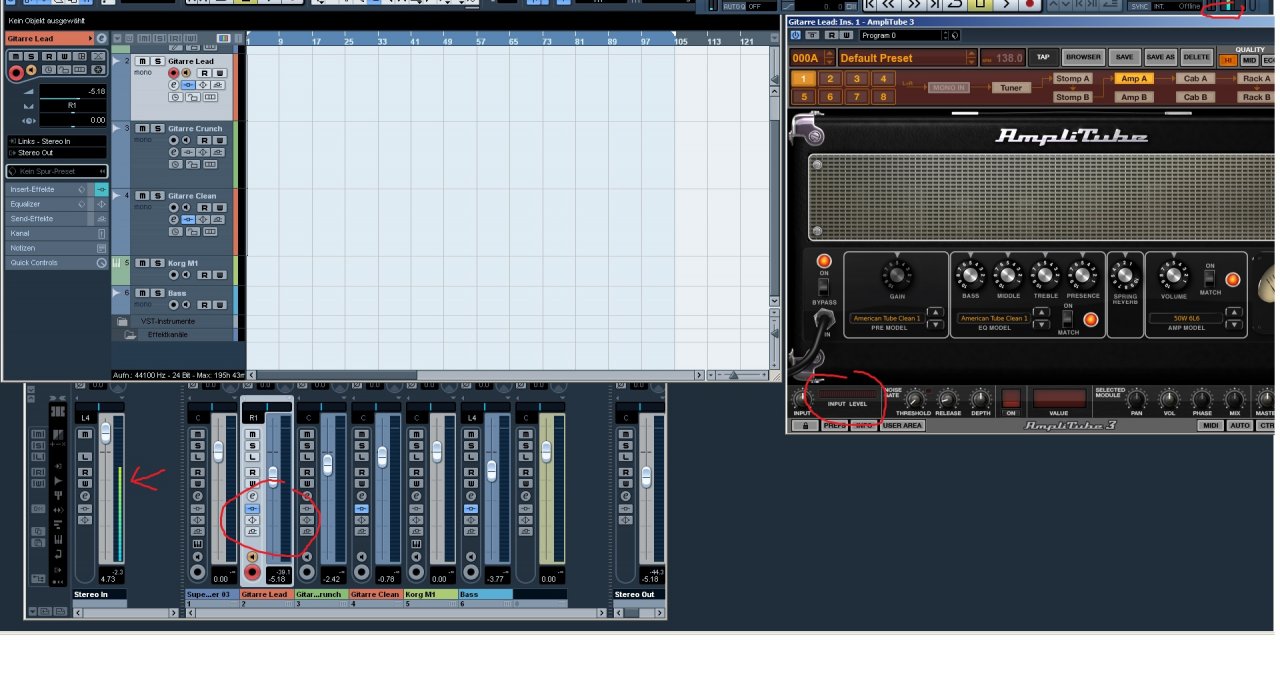Click inspector edit channel 'e' button beside Gitarre Lead
1280x693 pixels.
(102, 38)
